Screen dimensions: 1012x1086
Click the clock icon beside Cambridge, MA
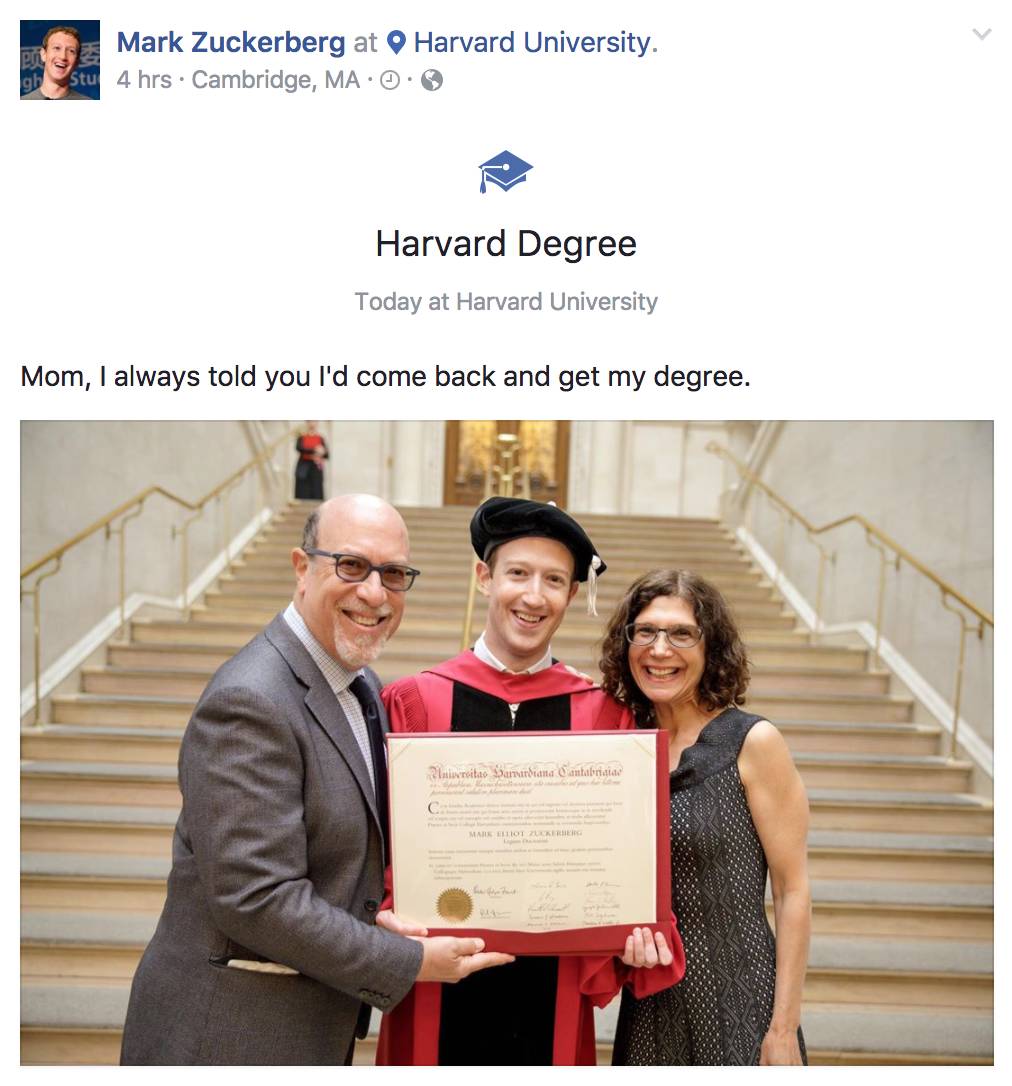(x=390, y=81)
